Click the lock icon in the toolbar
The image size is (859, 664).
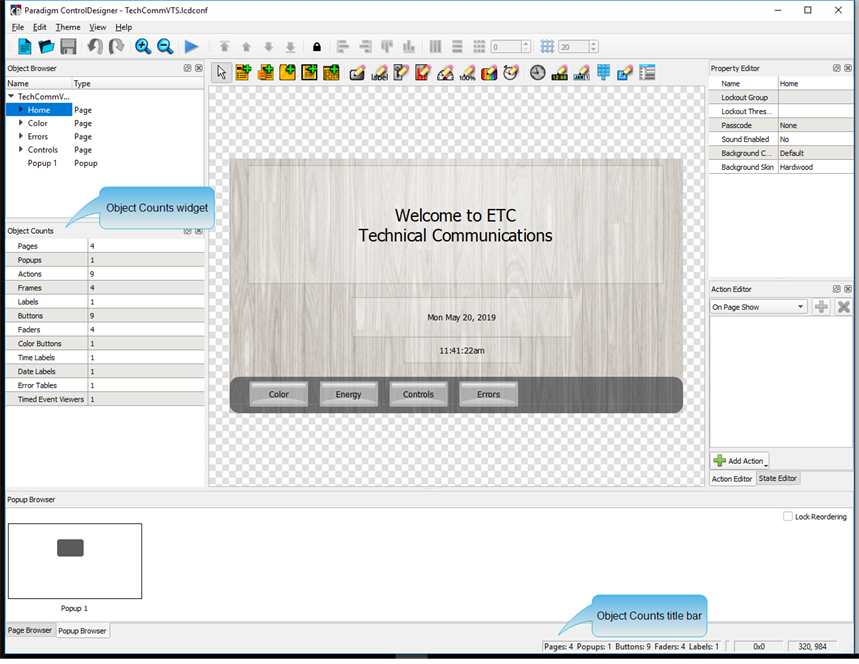pyautogui.click(x=317, y=47)
